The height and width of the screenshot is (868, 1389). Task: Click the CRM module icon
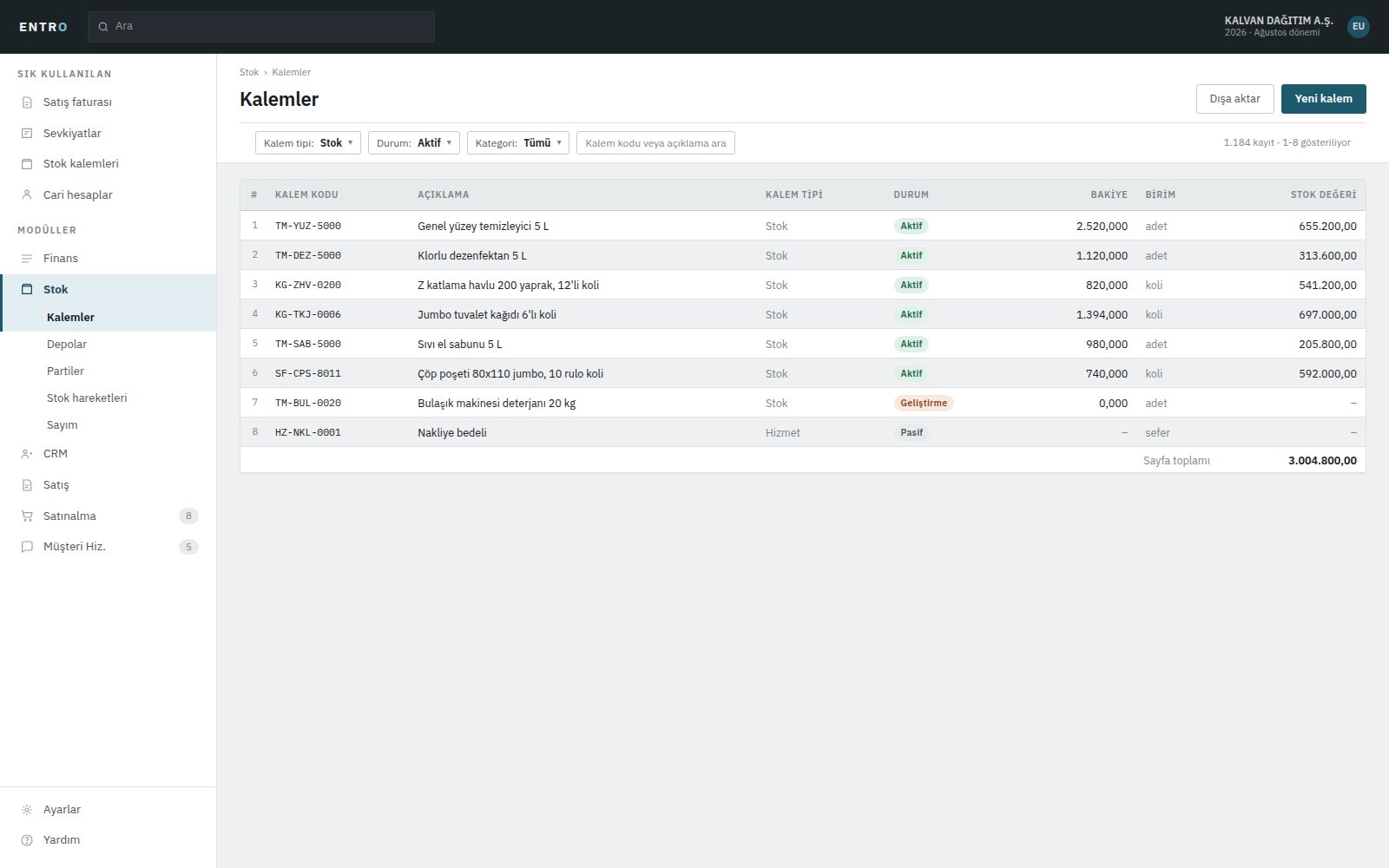click(27, 454)
